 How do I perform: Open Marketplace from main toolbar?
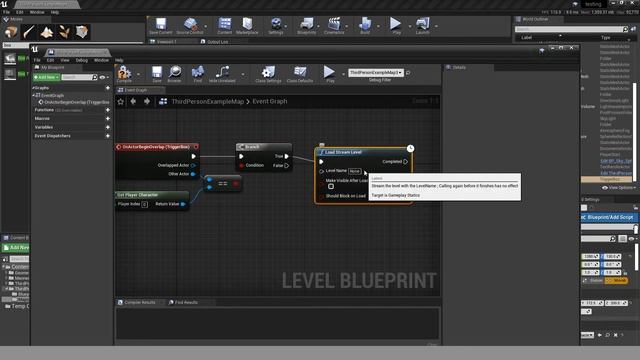[247, 25]
